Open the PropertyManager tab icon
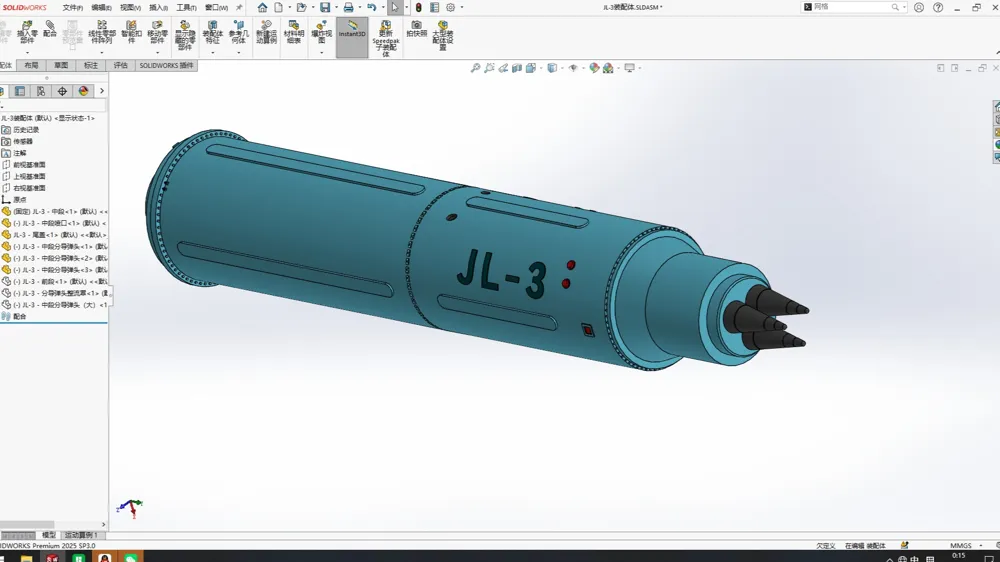The width and height of the screenshot is (1000, 562). [20, 91]
